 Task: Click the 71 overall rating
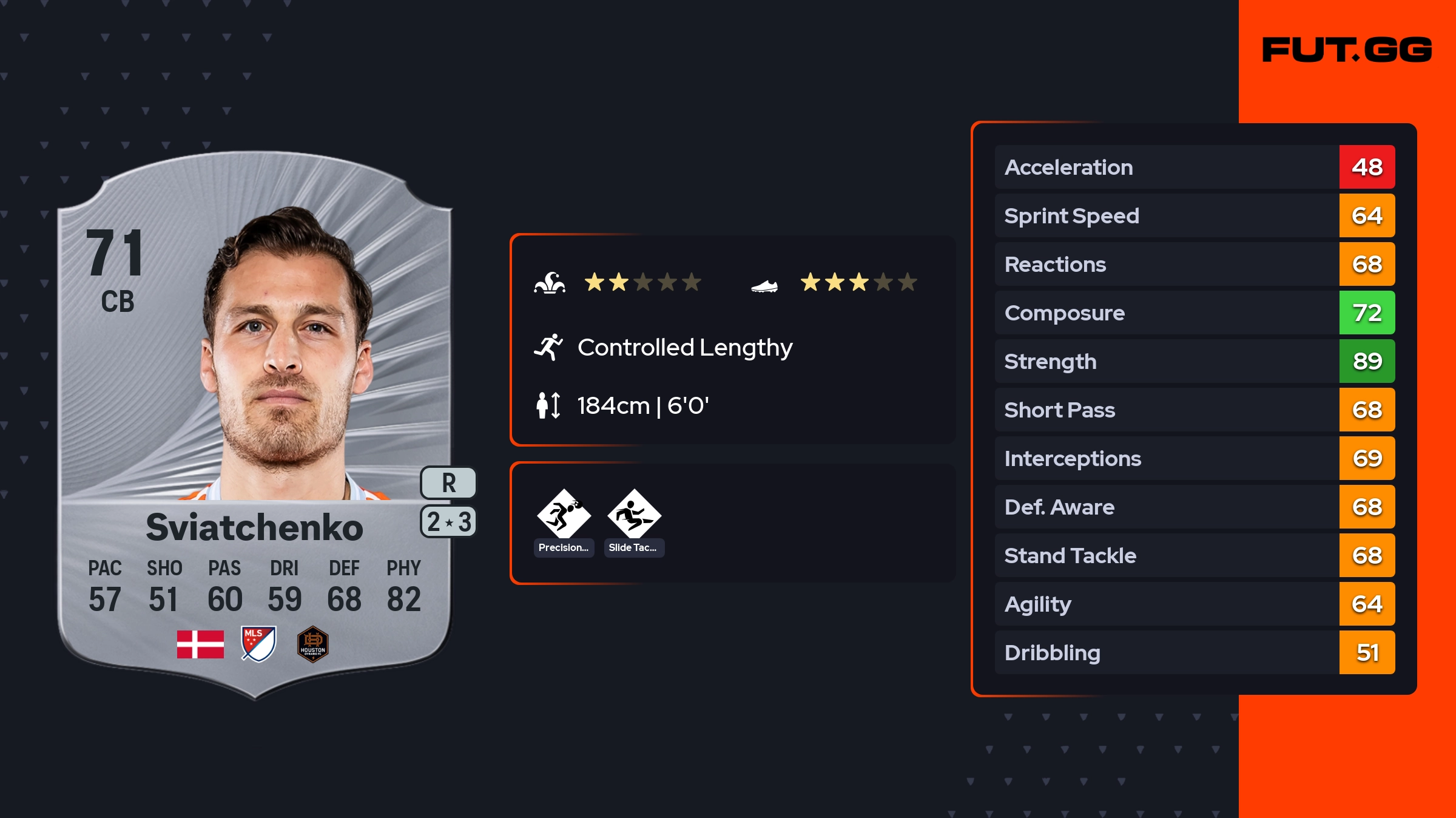115,254
